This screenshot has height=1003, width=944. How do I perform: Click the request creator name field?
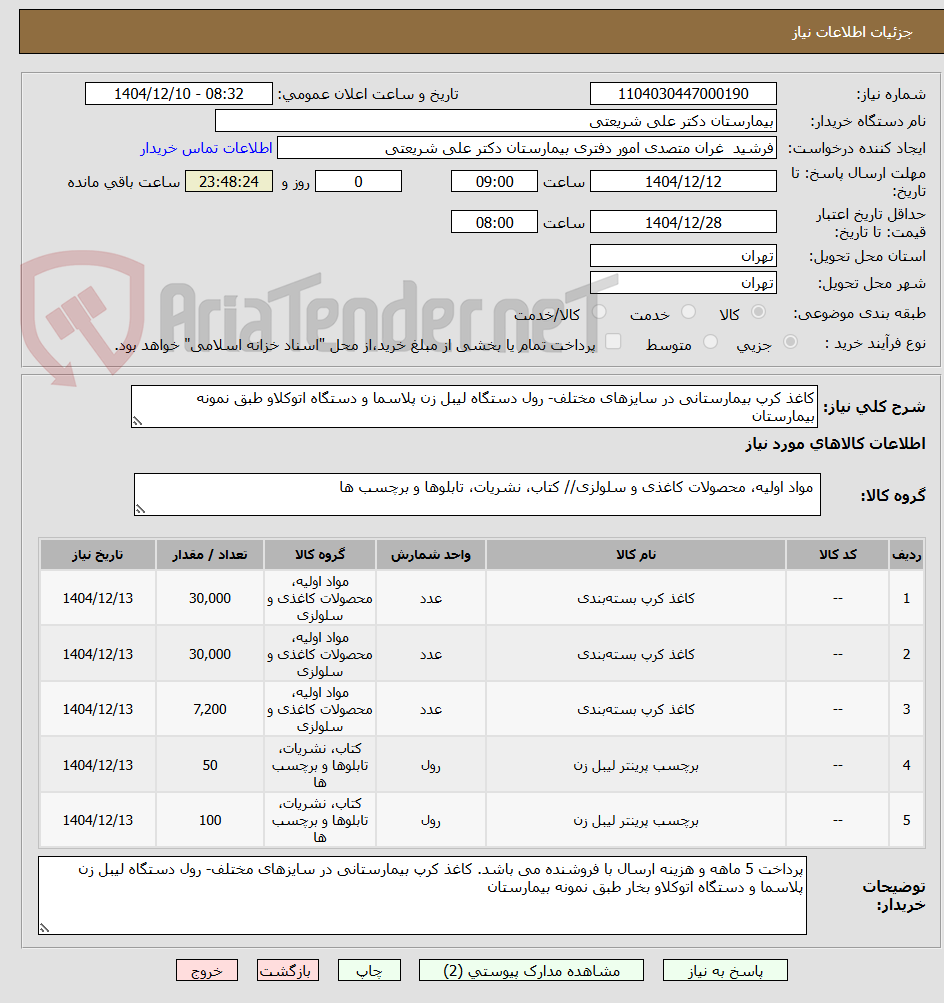point(527,148)
